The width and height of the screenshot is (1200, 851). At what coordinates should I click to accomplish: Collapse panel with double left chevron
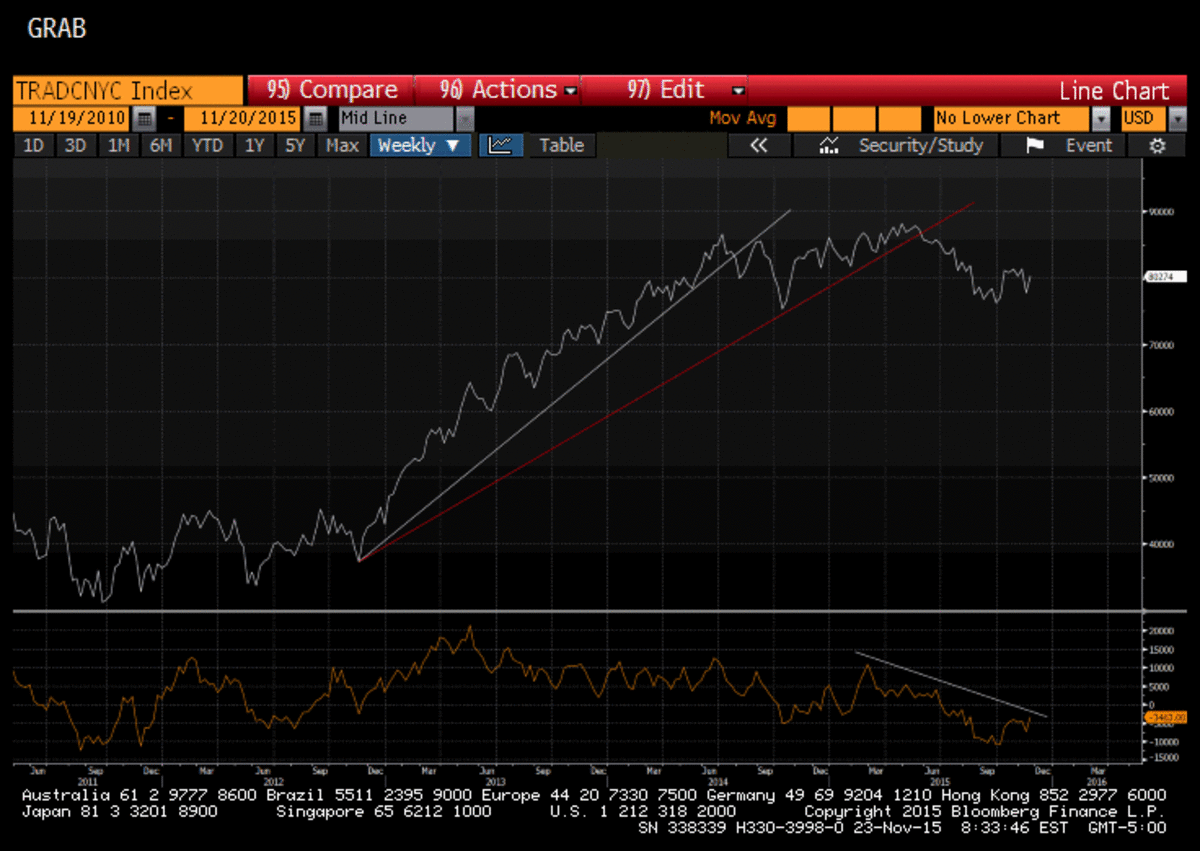pyautogui.click(x=758, y=145)
